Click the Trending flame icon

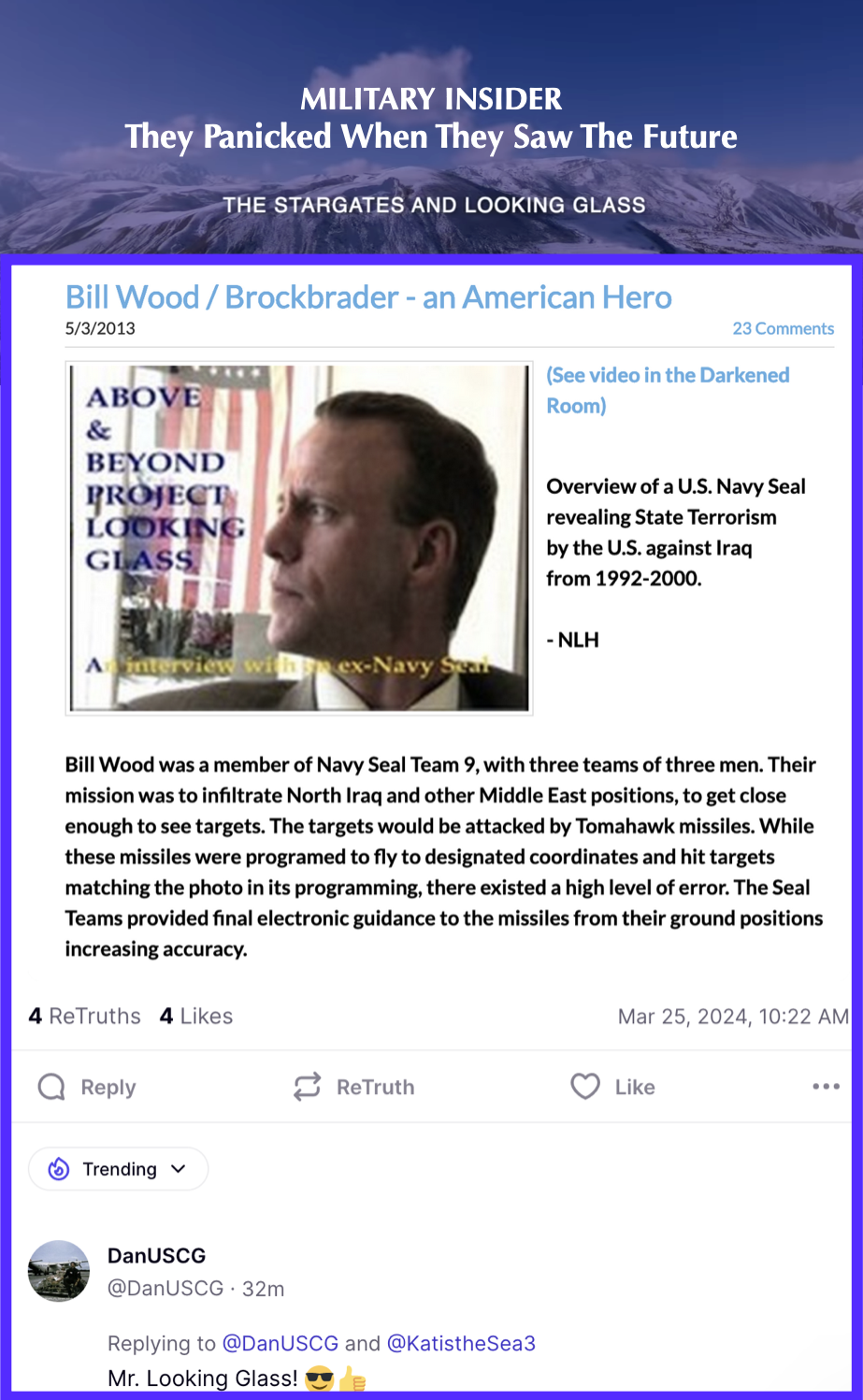coord(59,1169)
